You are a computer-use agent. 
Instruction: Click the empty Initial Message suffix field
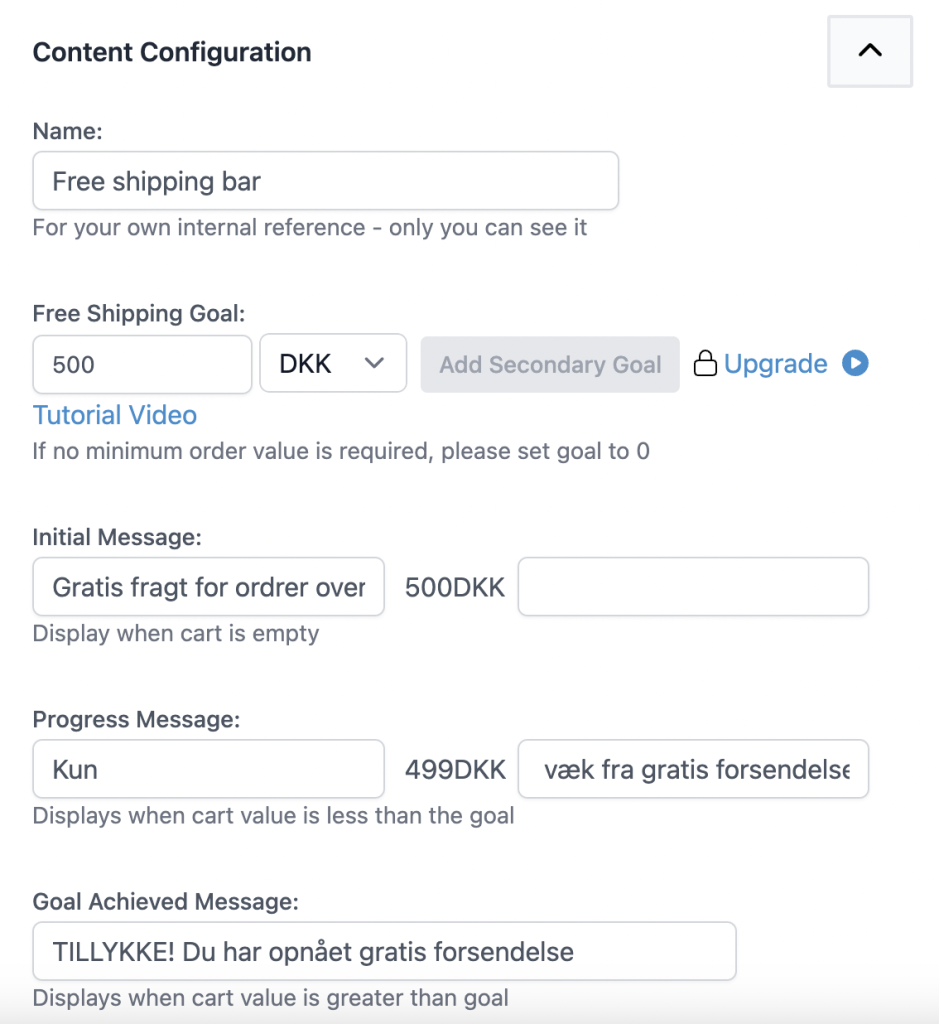pos(693,586)
